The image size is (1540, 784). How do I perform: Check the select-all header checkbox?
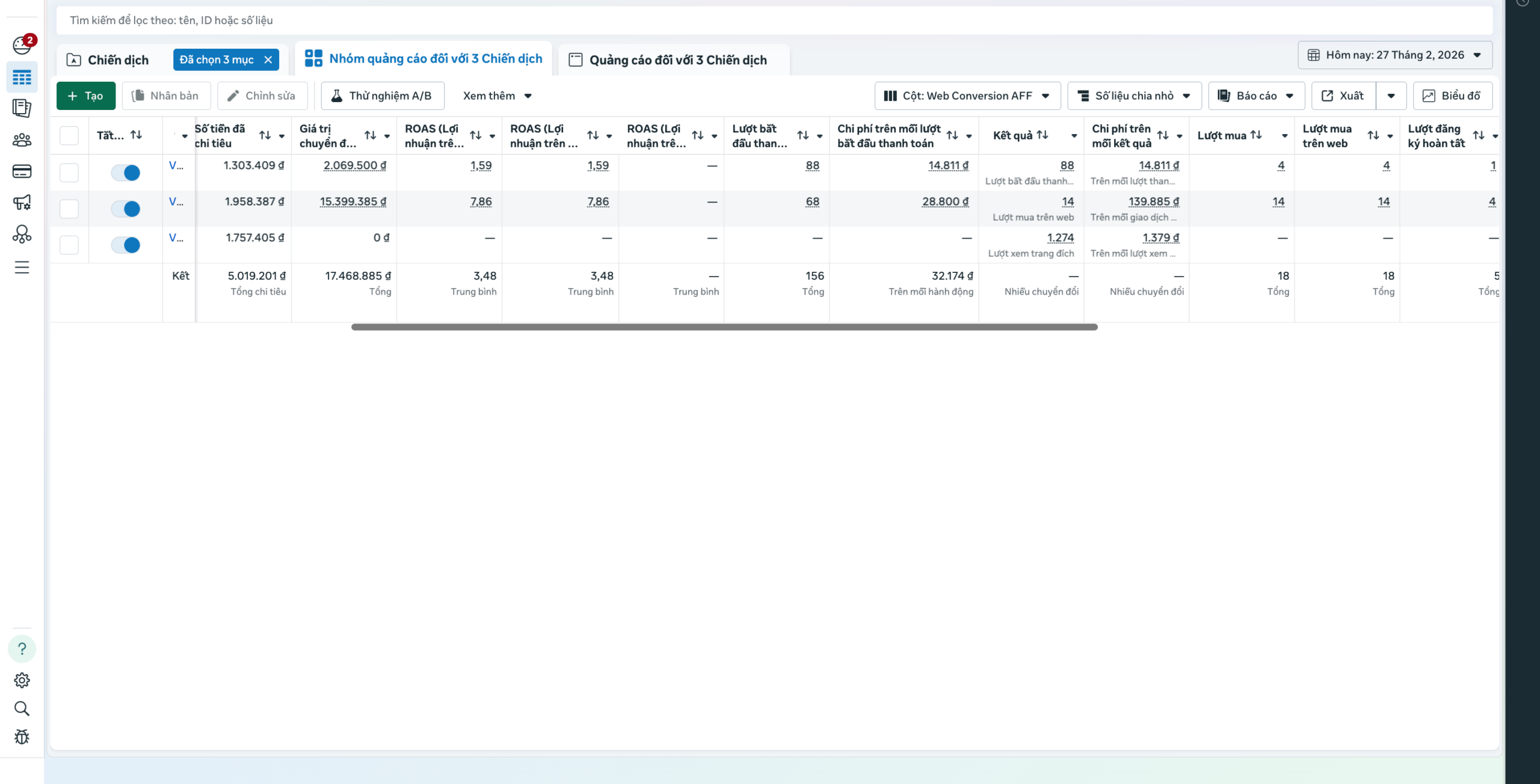[69, 135]
